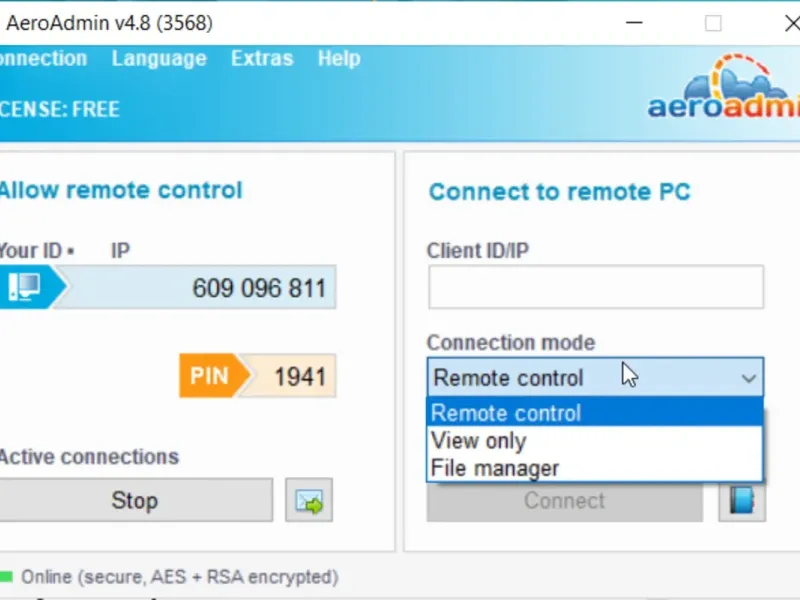This screenshot has width=800, height=600.
Task: Click the computer icon beside Your ID
Action: point(26,287)
